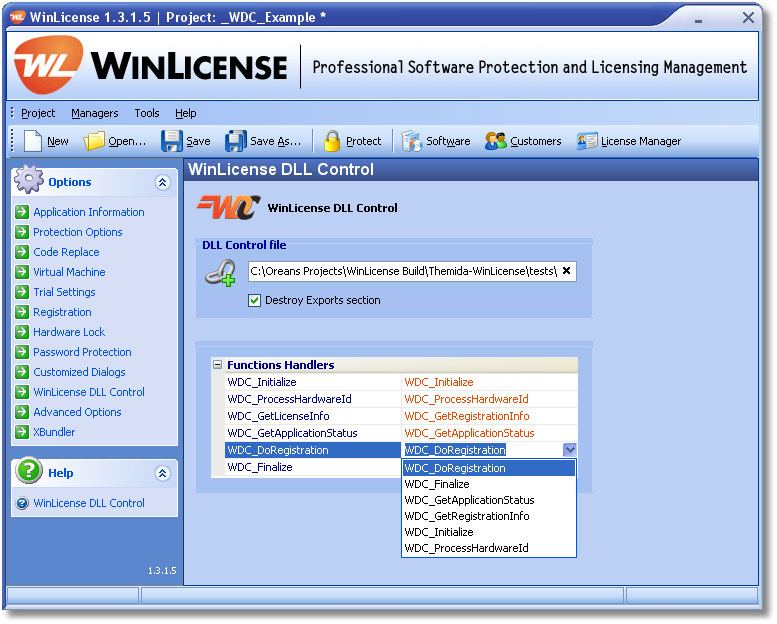Click help icon beside WinLicense DLL Control
777x624 pixels.
[22, 503]
